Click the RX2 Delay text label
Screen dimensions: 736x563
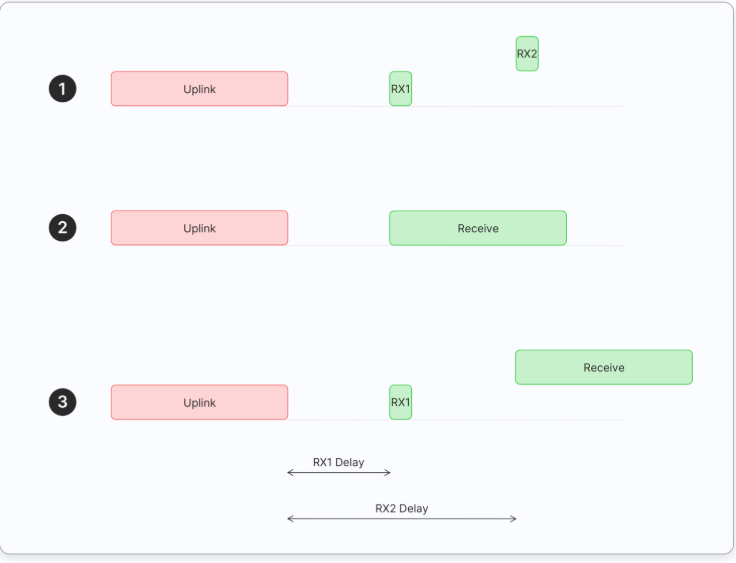(401, 508)
